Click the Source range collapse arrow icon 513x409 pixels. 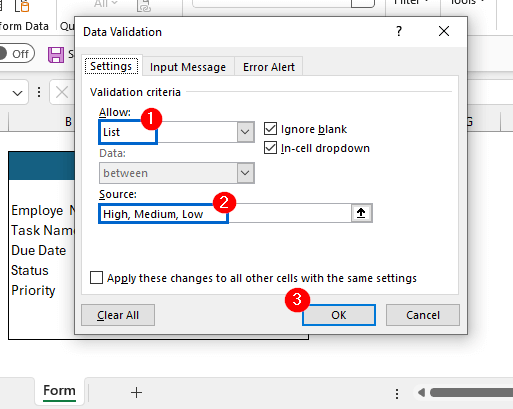(x=361, y=213)
